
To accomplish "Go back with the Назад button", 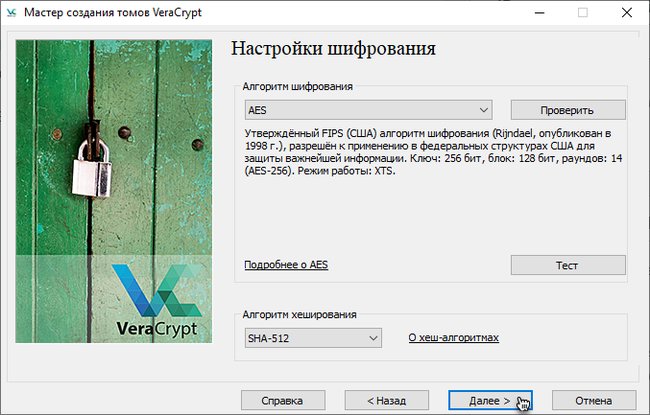I will click(x=386, y=400).
